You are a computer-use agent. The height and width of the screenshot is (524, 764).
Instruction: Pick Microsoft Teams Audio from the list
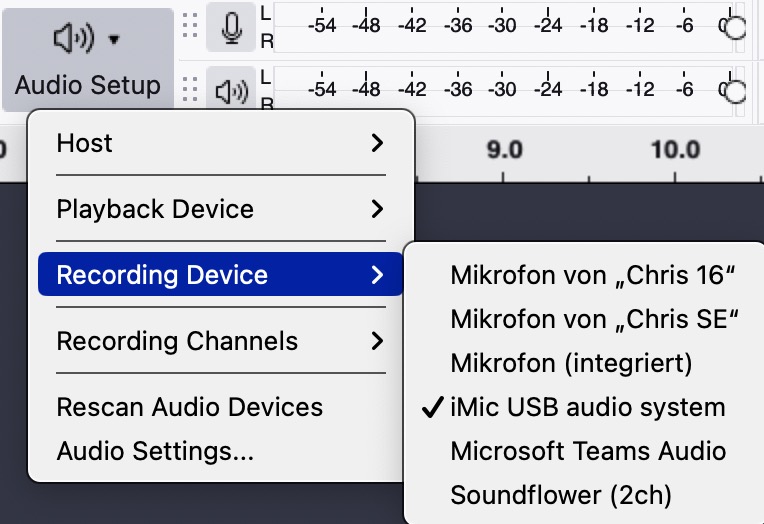pyautogui.click(x=588, y=451)
